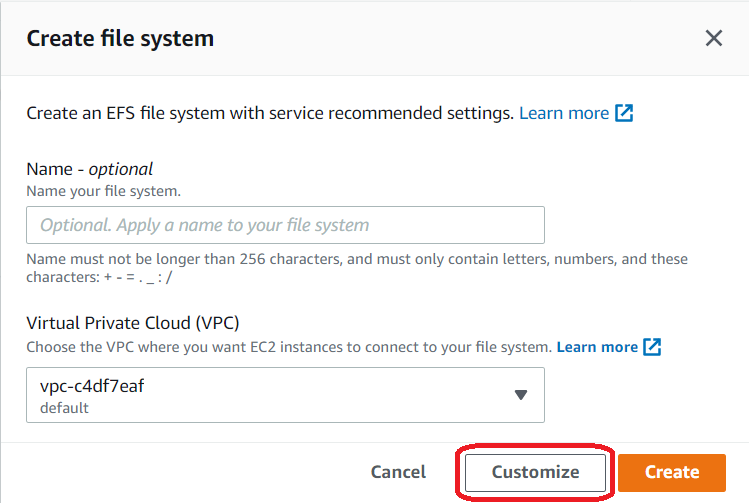Viewport: 749px width, 503px height.
Task: Follow Learn more link about recommended settings
Action: pos(564,113)
